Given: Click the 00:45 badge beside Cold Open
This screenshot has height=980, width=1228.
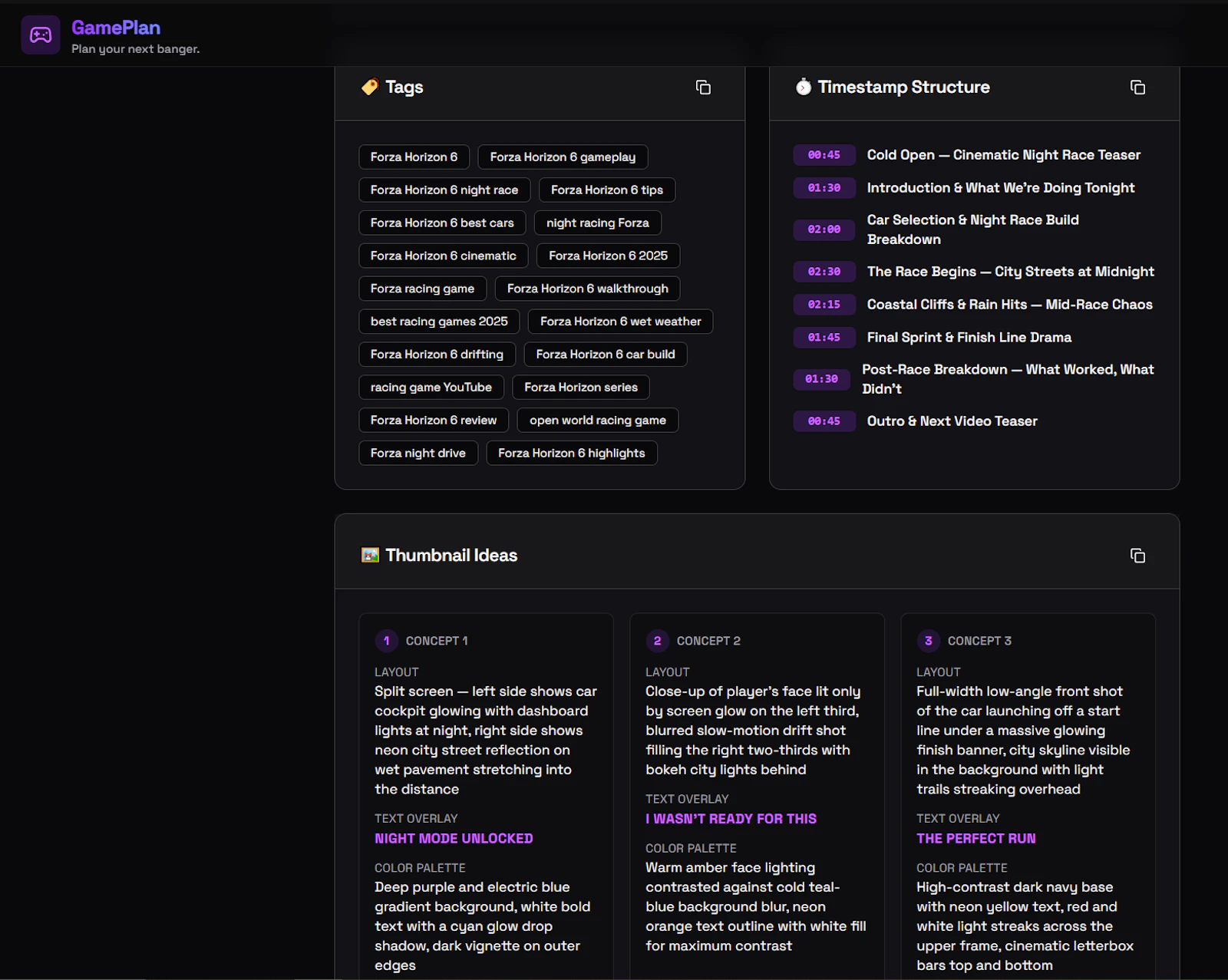Looking at the screenshot, I should (x=824, y=156).
